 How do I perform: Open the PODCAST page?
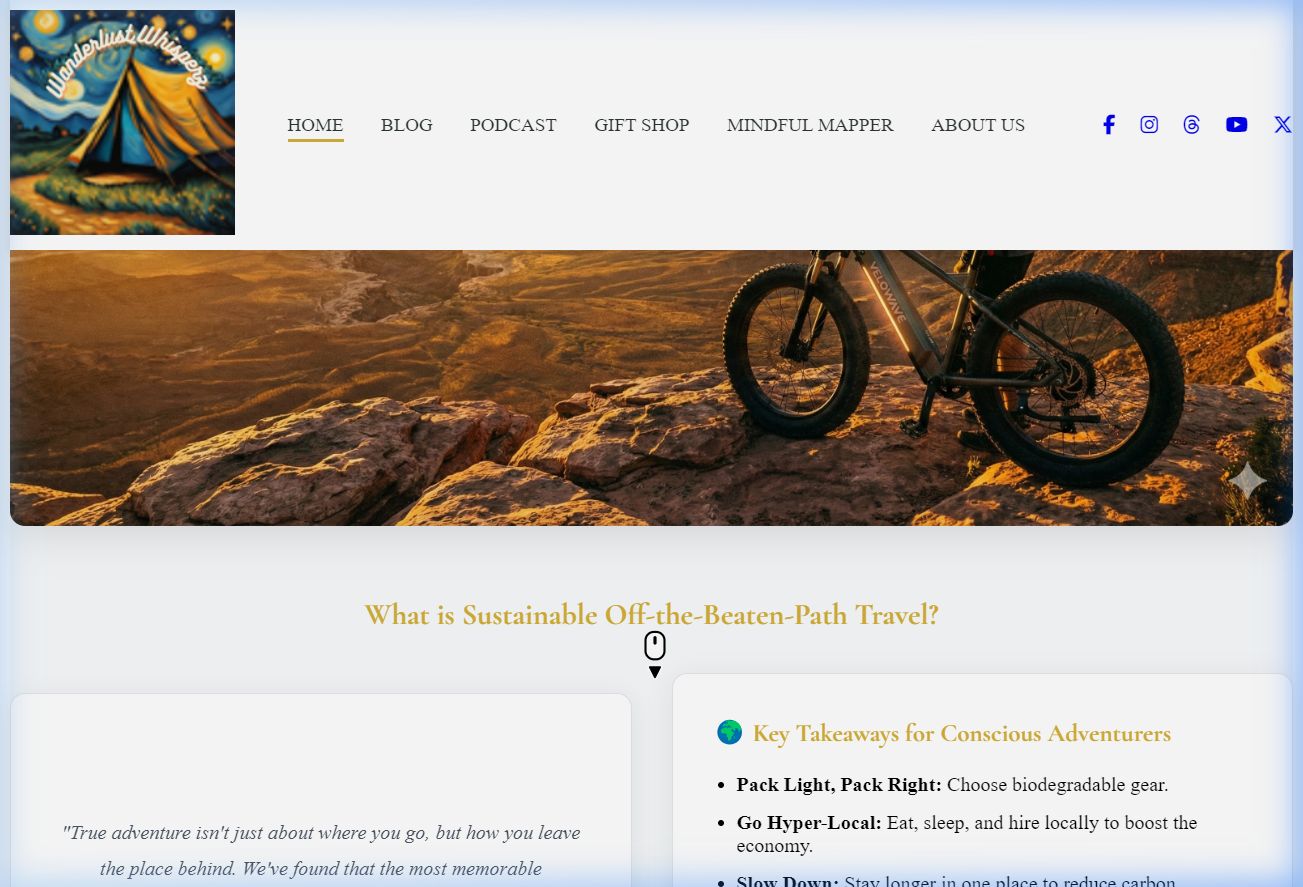coord(513,125)
